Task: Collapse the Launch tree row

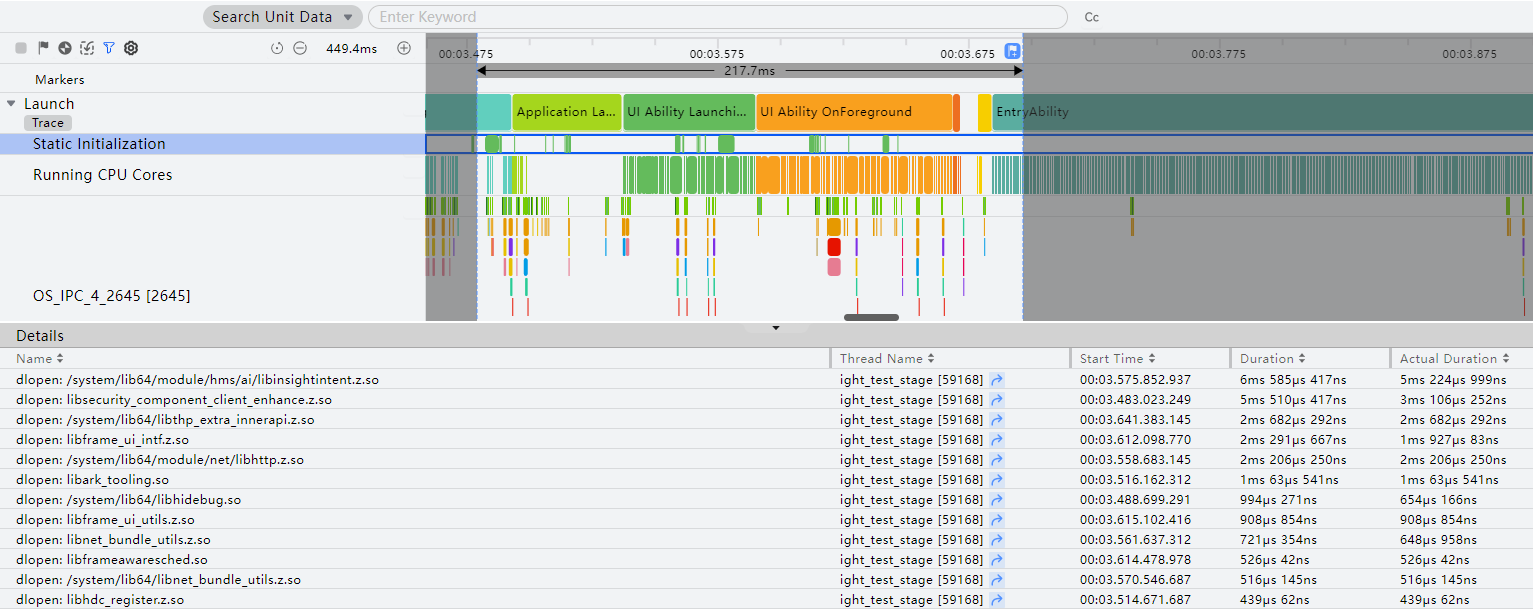Action: (11, 103)
